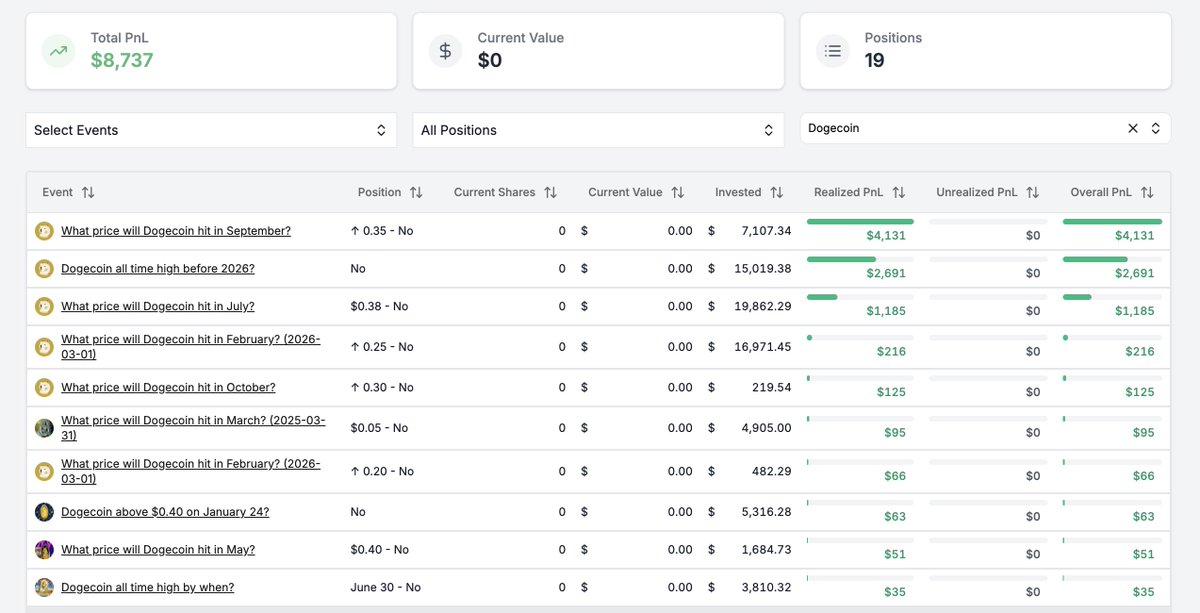
Task: Clear the Dogecoin search with X icon
Action: coord(1133,128)
